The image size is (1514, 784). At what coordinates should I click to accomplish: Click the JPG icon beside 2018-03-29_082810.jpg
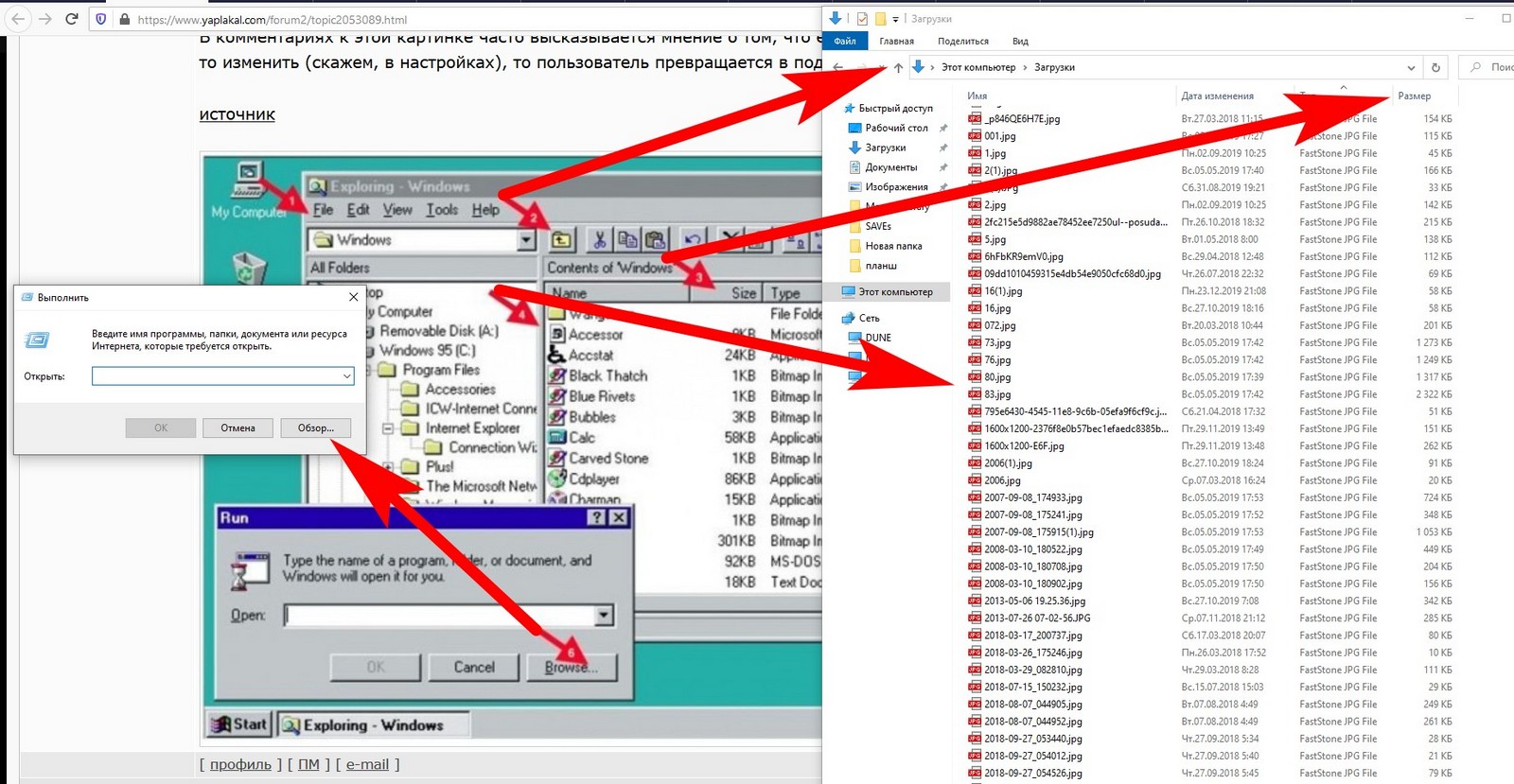[975, 670]
